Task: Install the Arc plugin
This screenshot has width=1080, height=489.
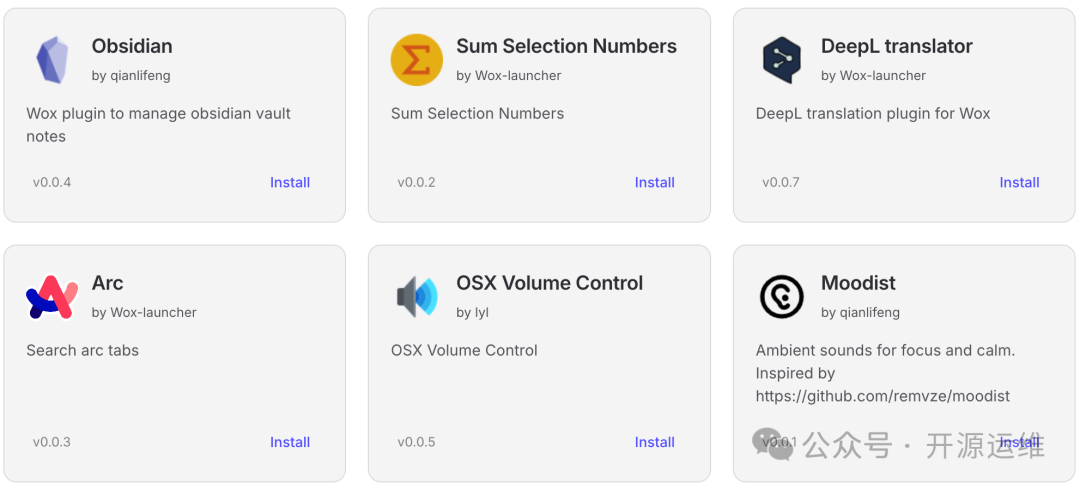Action: point(290,442)
